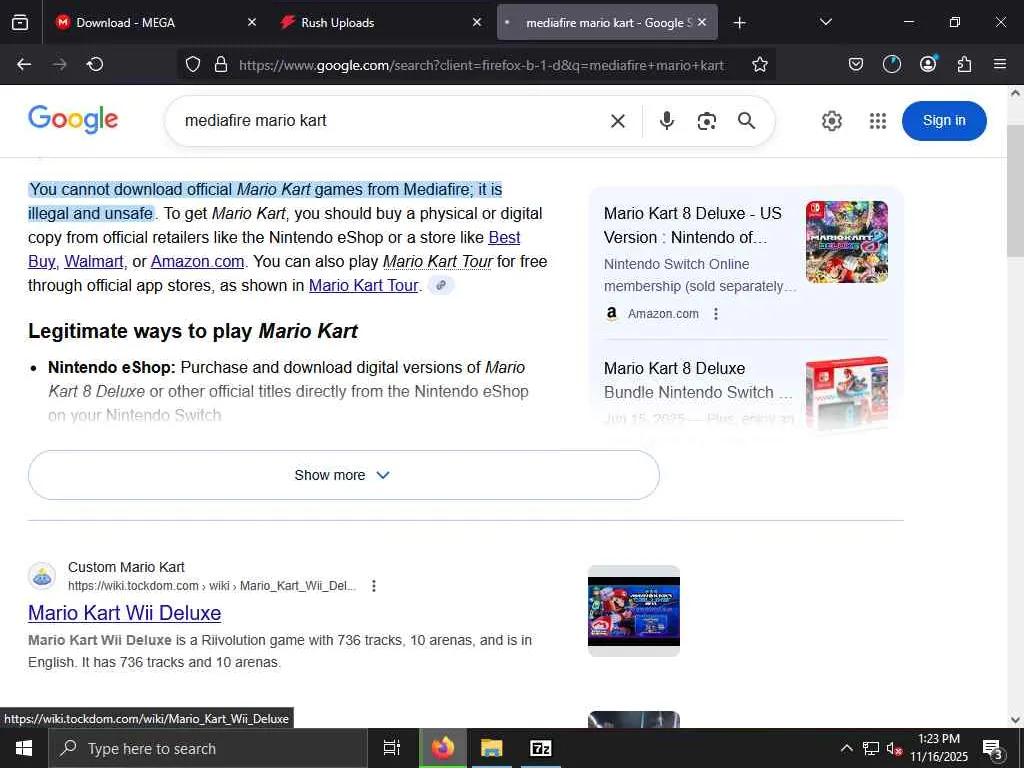Open the Extensions puzzle icon
Image resolution: width=1024 pixels, height=768 pixels.
tap(965, 64)
